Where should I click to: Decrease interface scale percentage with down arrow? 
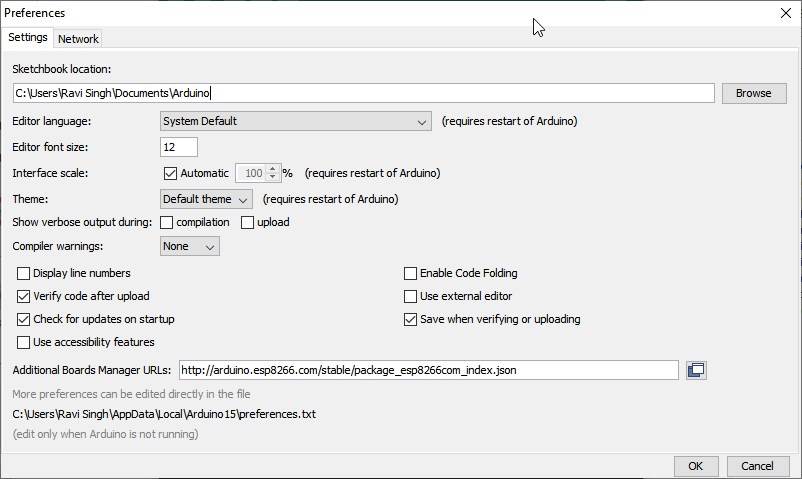click(x=273, y=177)
